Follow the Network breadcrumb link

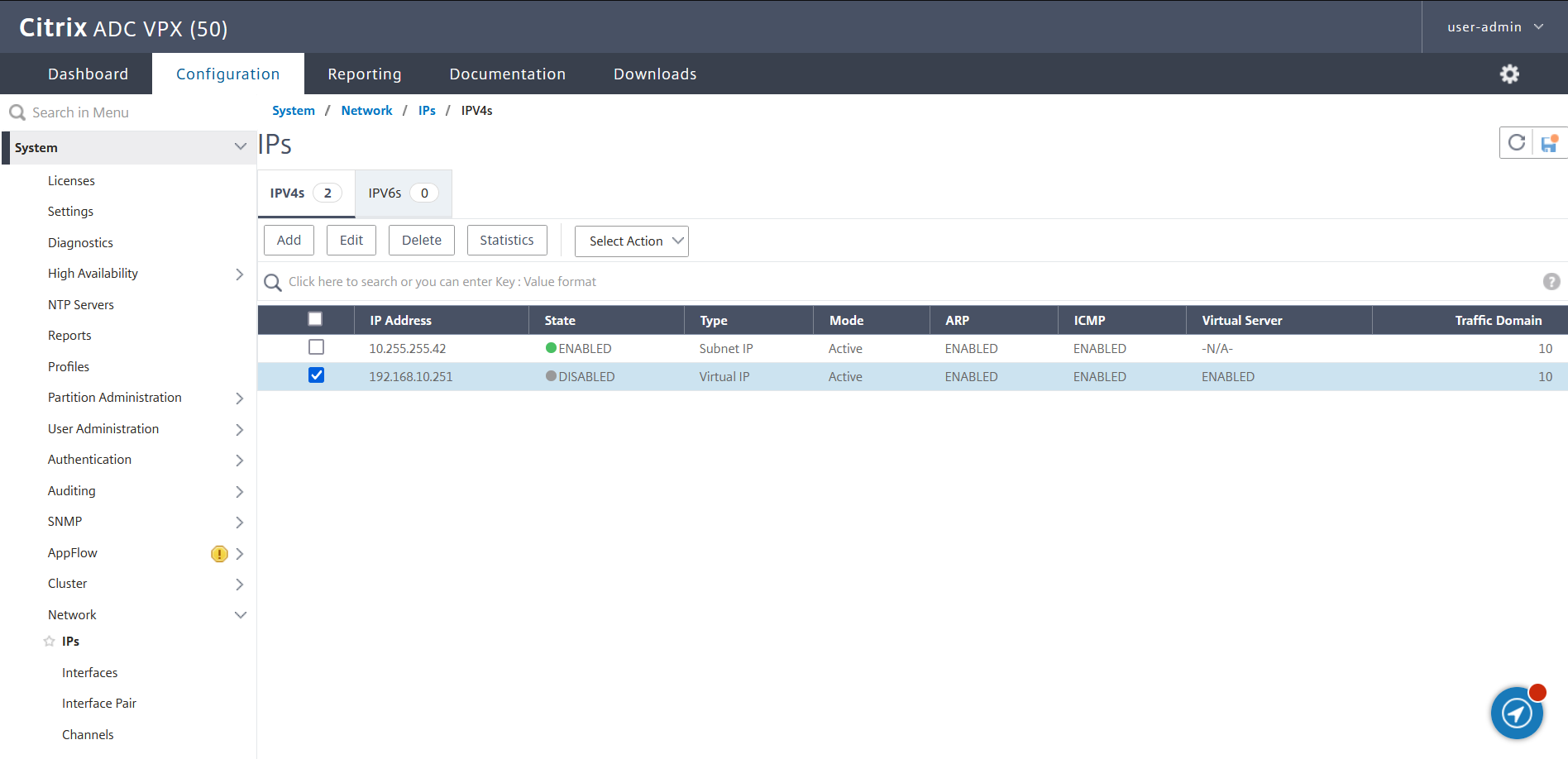pyautogui.click(x=366, y=110)
